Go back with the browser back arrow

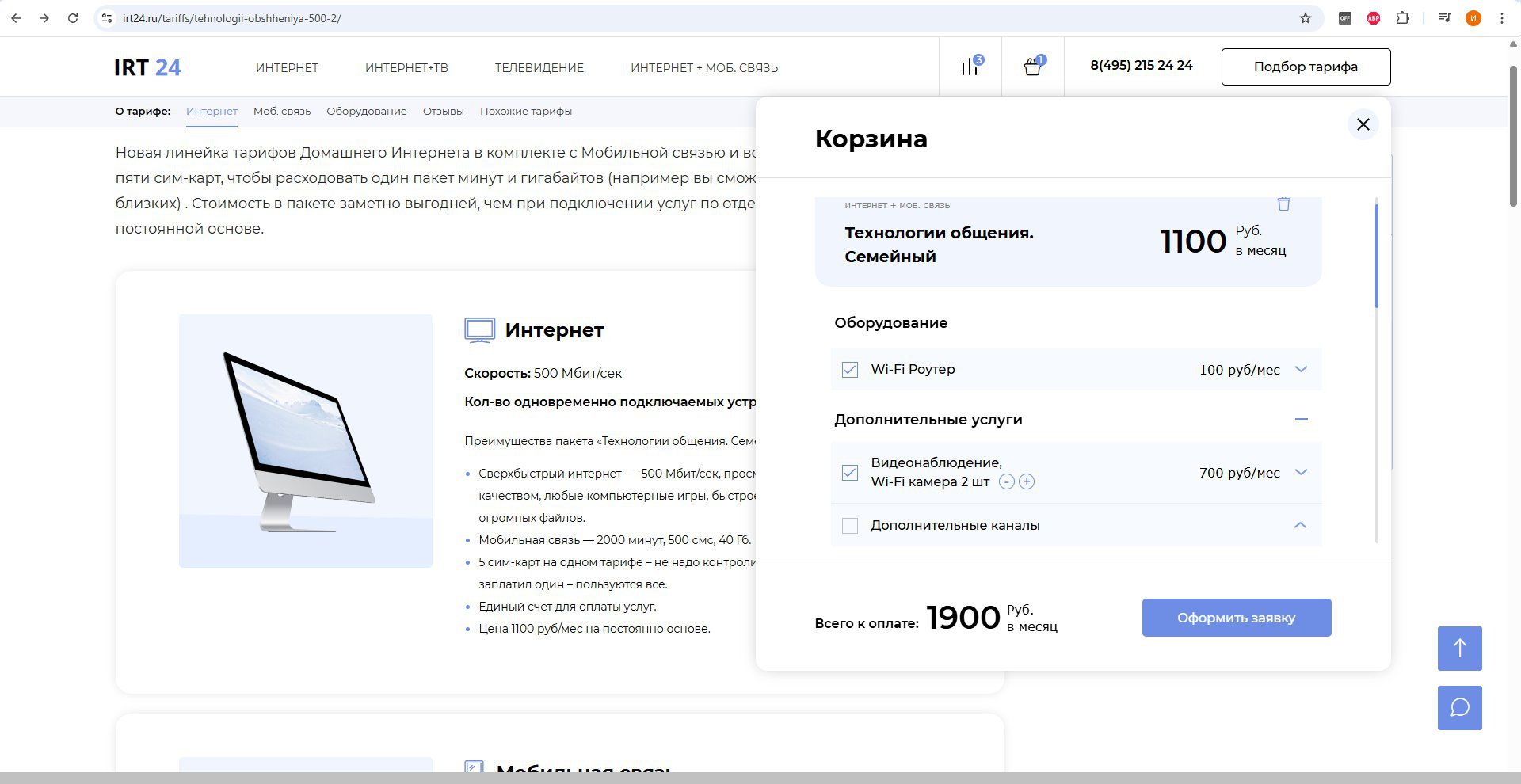(x=16, y=18)
